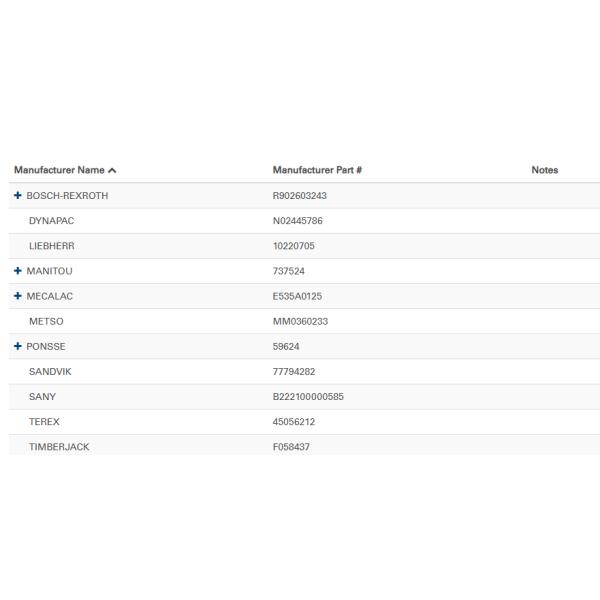600x600 pixels.
Task: Select the METSO manufacturer name
Action: pyautogui.click(x=46, y=321)
